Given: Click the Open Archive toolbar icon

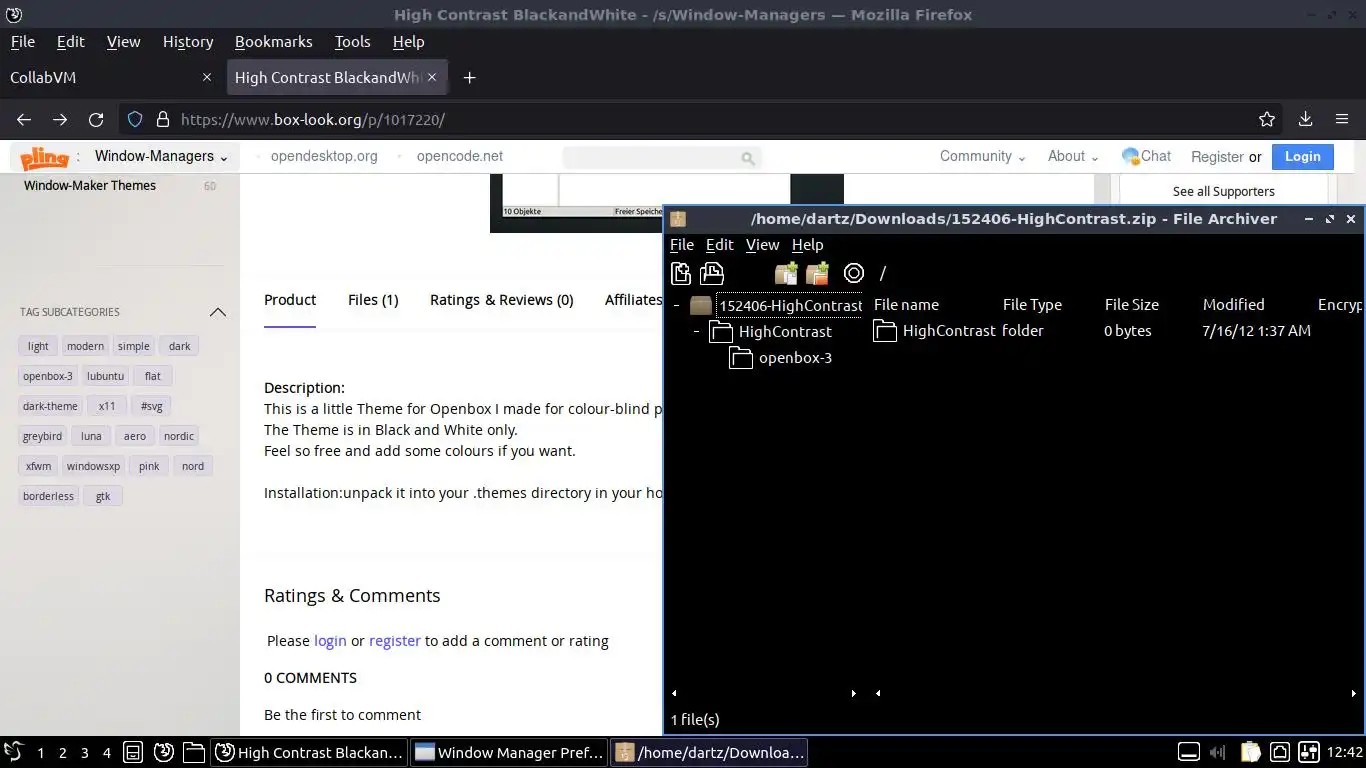Looking at the screenshot, I should point(712,273).
